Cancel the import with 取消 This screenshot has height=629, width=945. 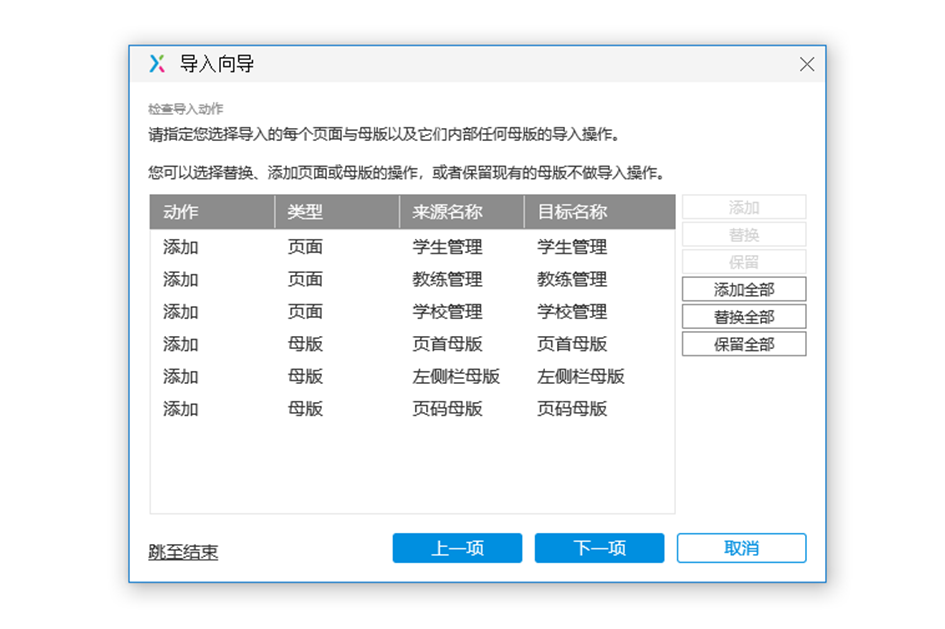pos(741,548)
